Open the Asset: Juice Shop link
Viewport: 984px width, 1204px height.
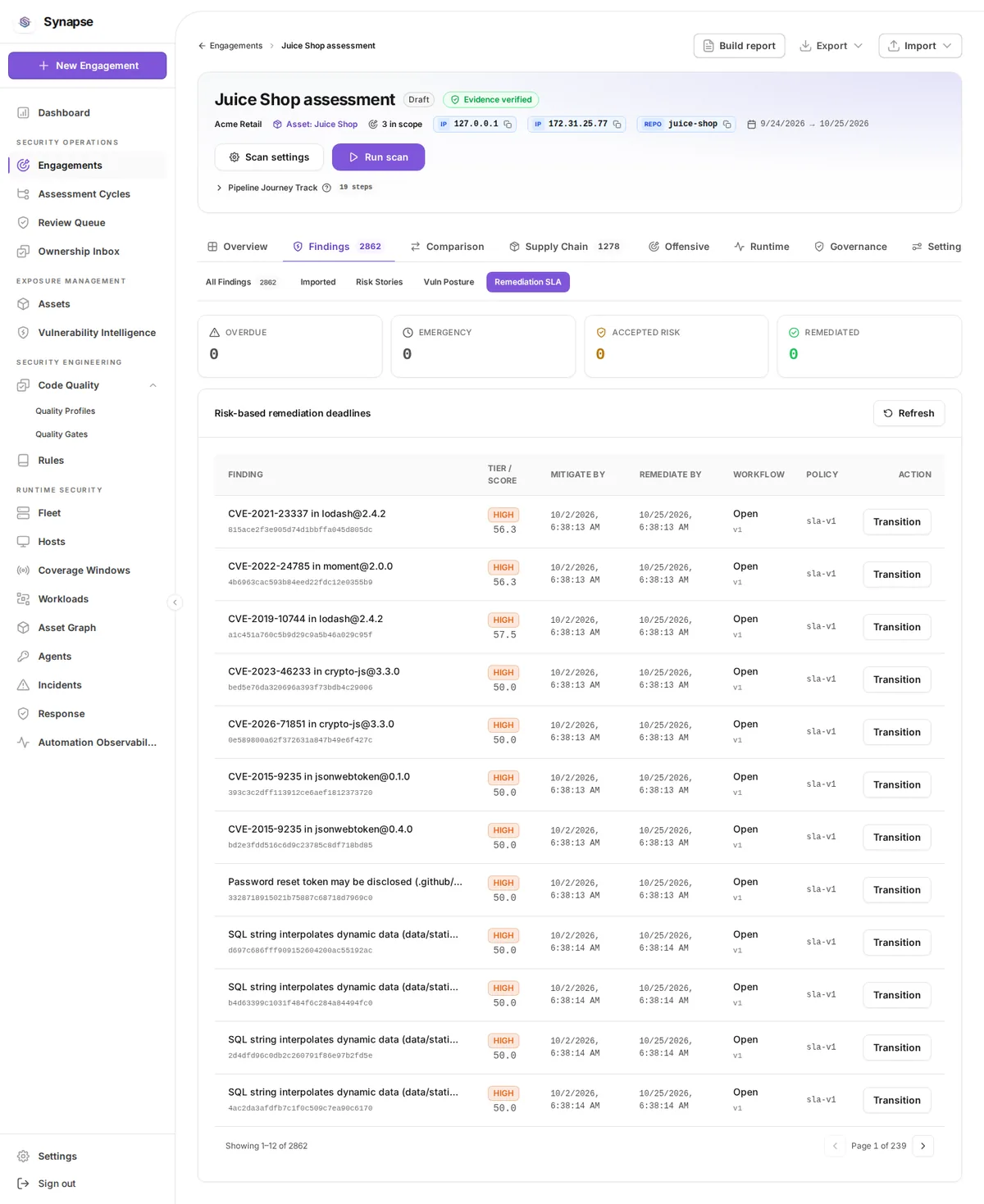click(x=315, y=125)
